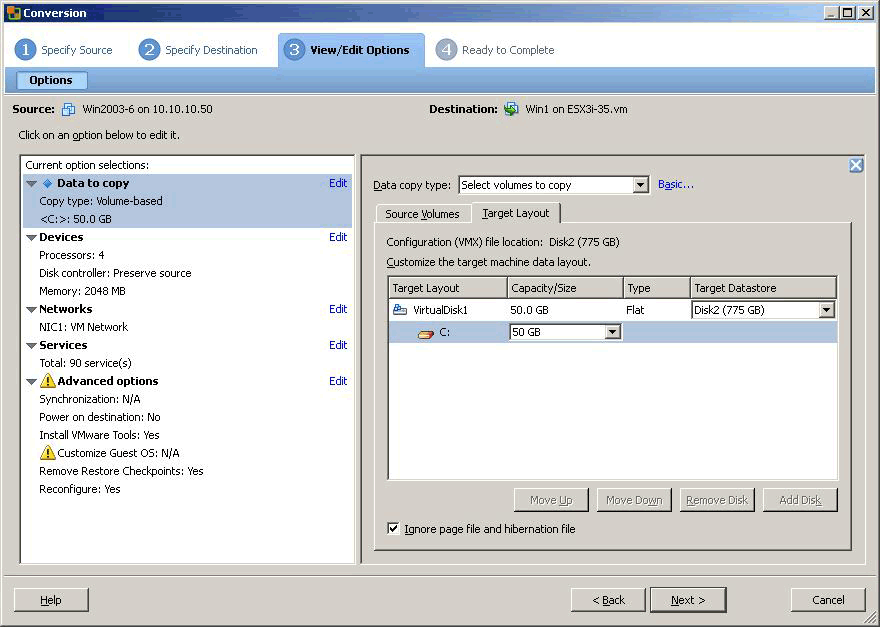The width and height of the screenshot is (880, 627).
Task: Click the warning icon next to Customize Guest OS
Action: 48,453
